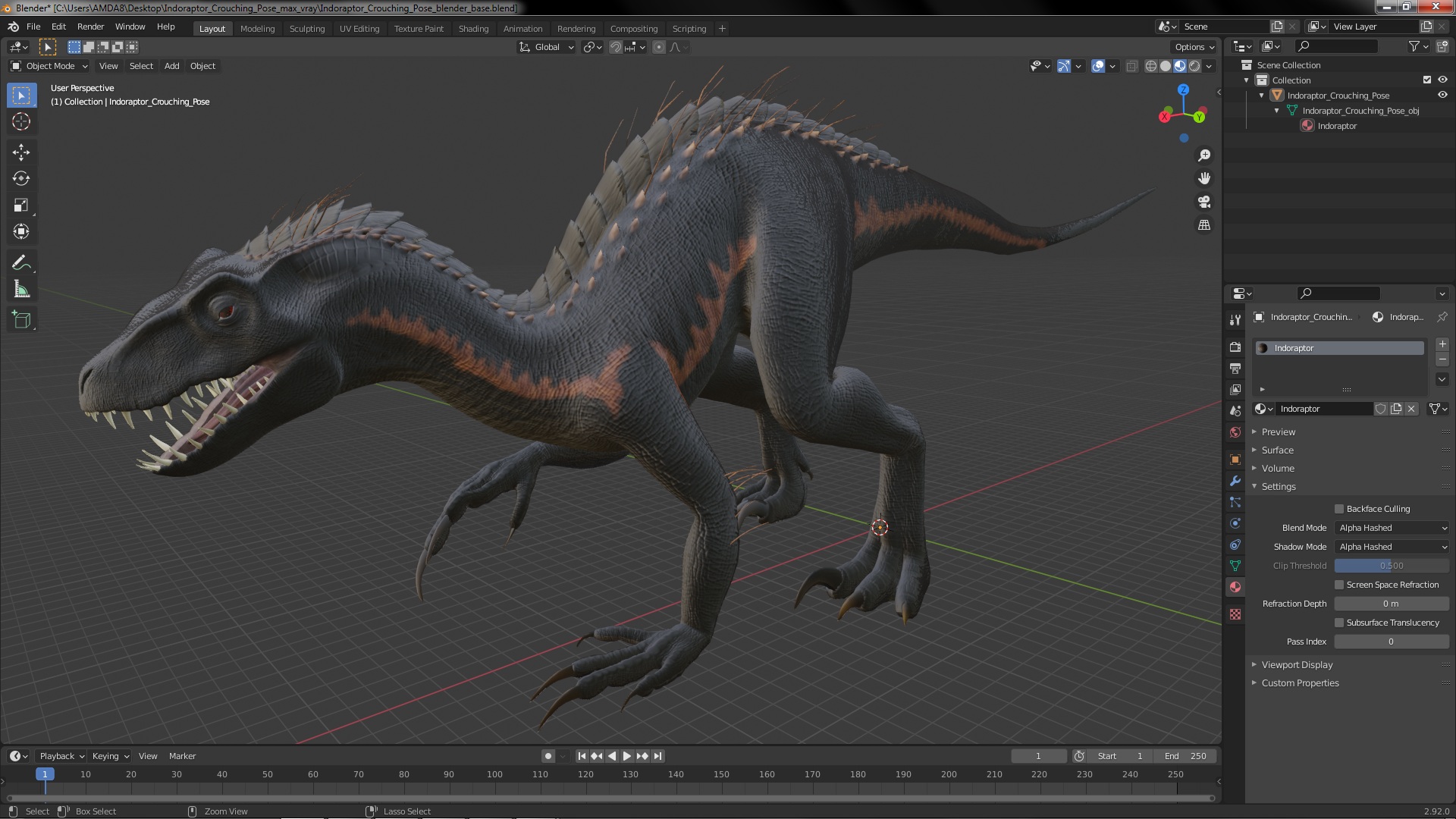Hide Indoraptor_Crouching_Pose with its eye icon
1456x819 pixels.
point(1442,96)
